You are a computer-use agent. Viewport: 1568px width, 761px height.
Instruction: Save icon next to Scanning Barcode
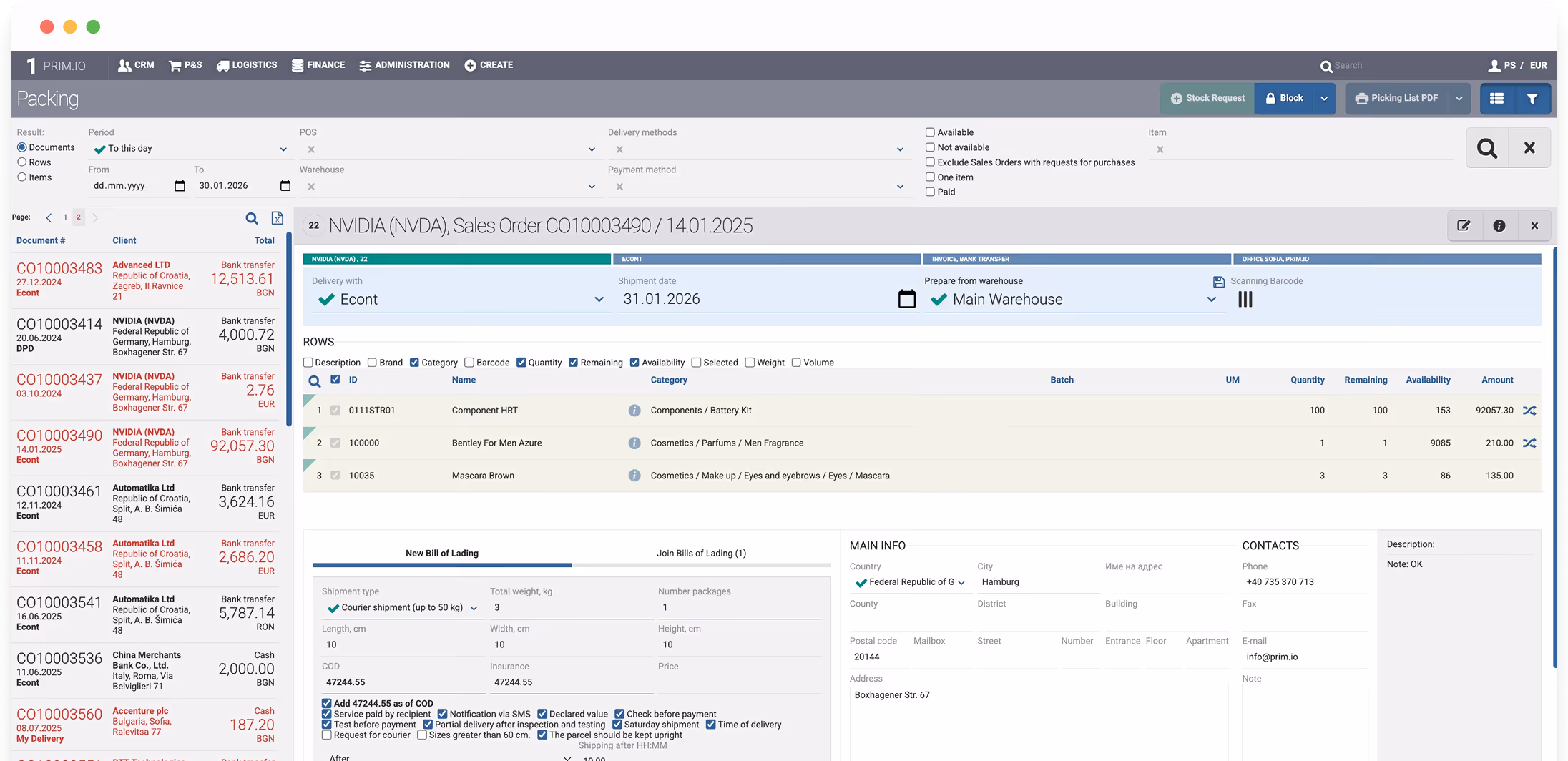coord(1219,282)
